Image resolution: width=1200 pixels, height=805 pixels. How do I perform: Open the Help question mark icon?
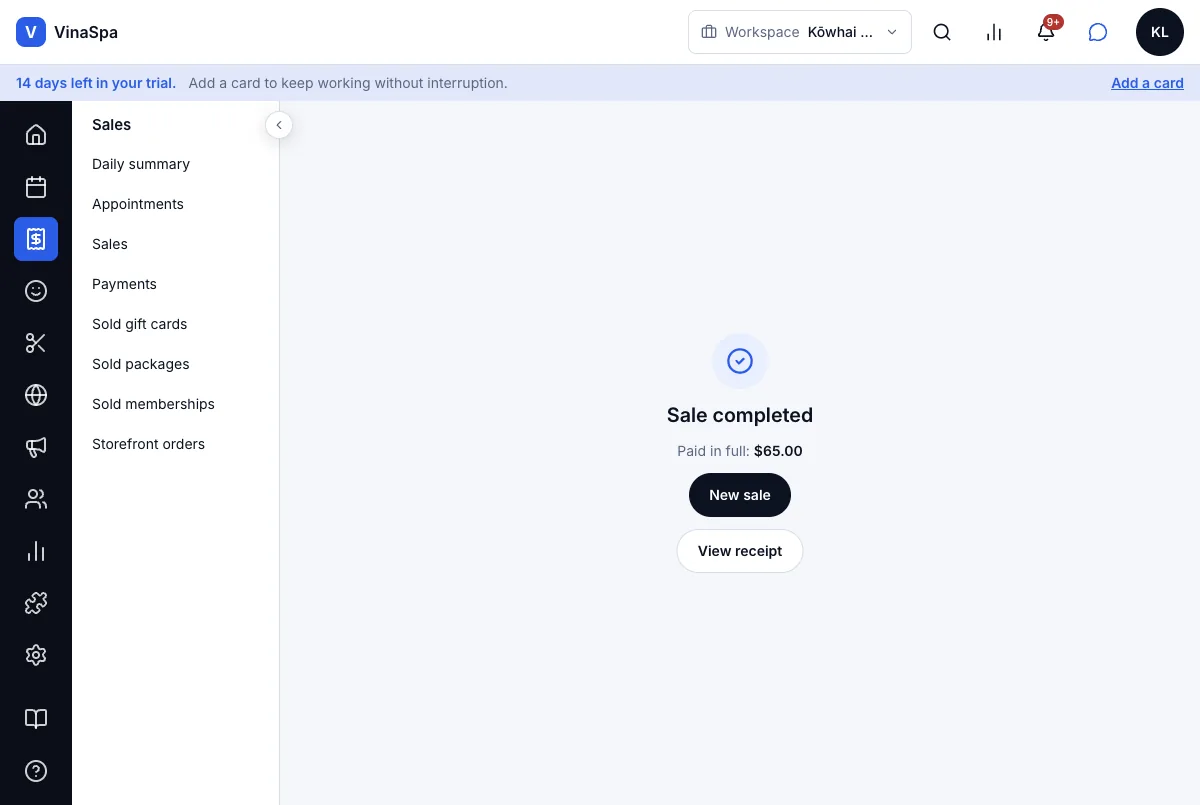click(x=36, y=771)
